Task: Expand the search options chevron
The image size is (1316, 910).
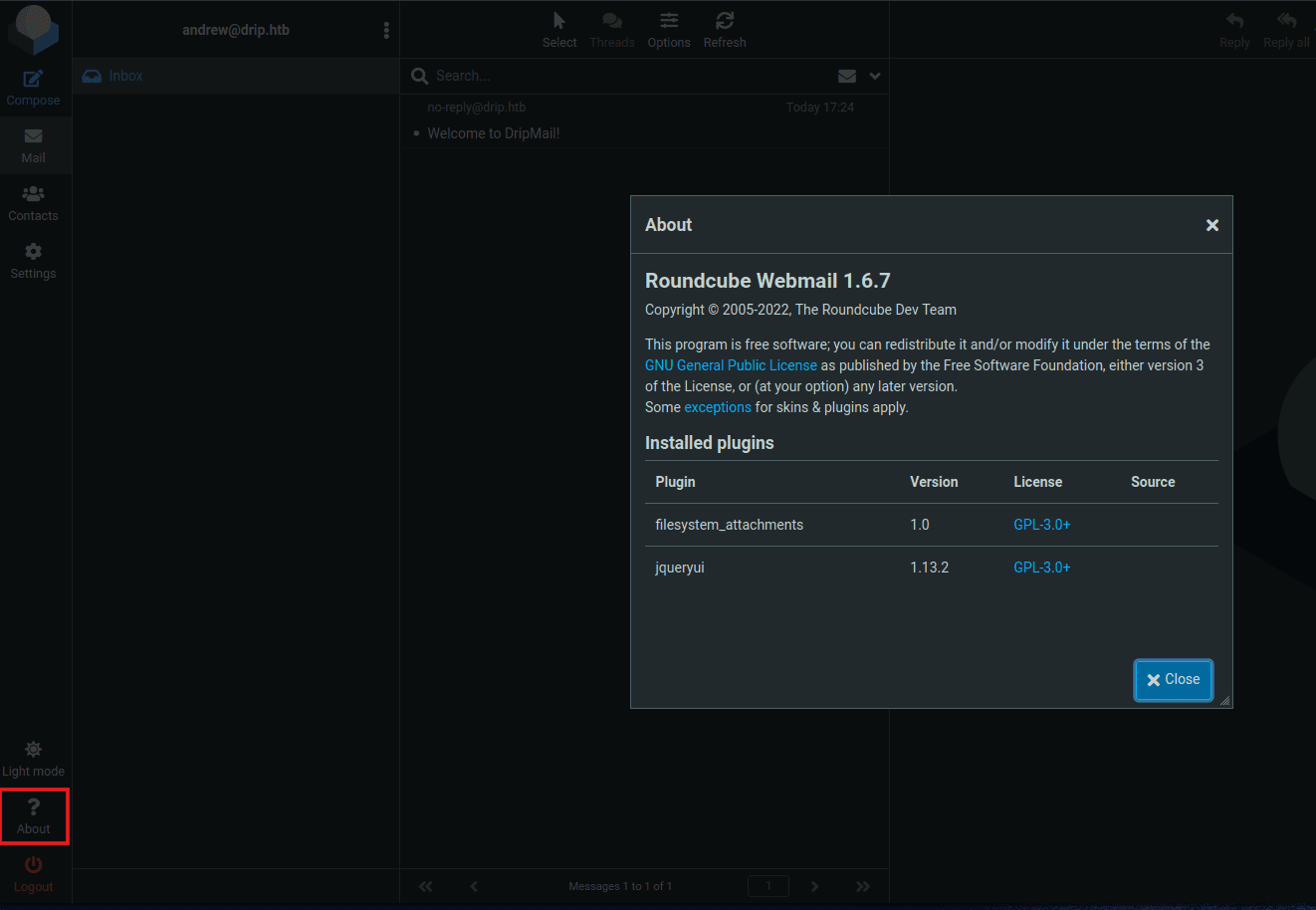Action: coord(875,76)
